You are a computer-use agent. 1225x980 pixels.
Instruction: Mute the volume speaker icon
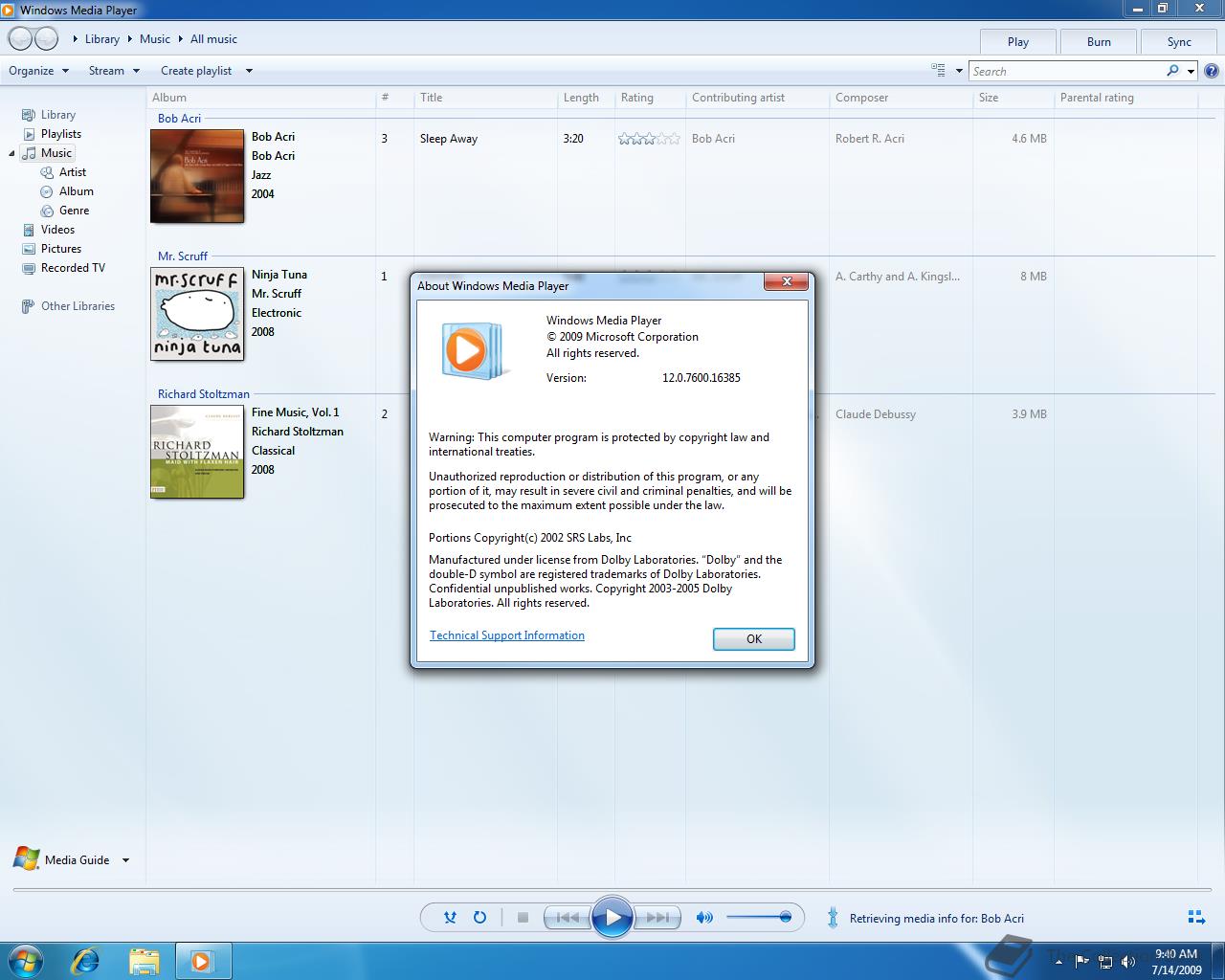pos(704,917)
